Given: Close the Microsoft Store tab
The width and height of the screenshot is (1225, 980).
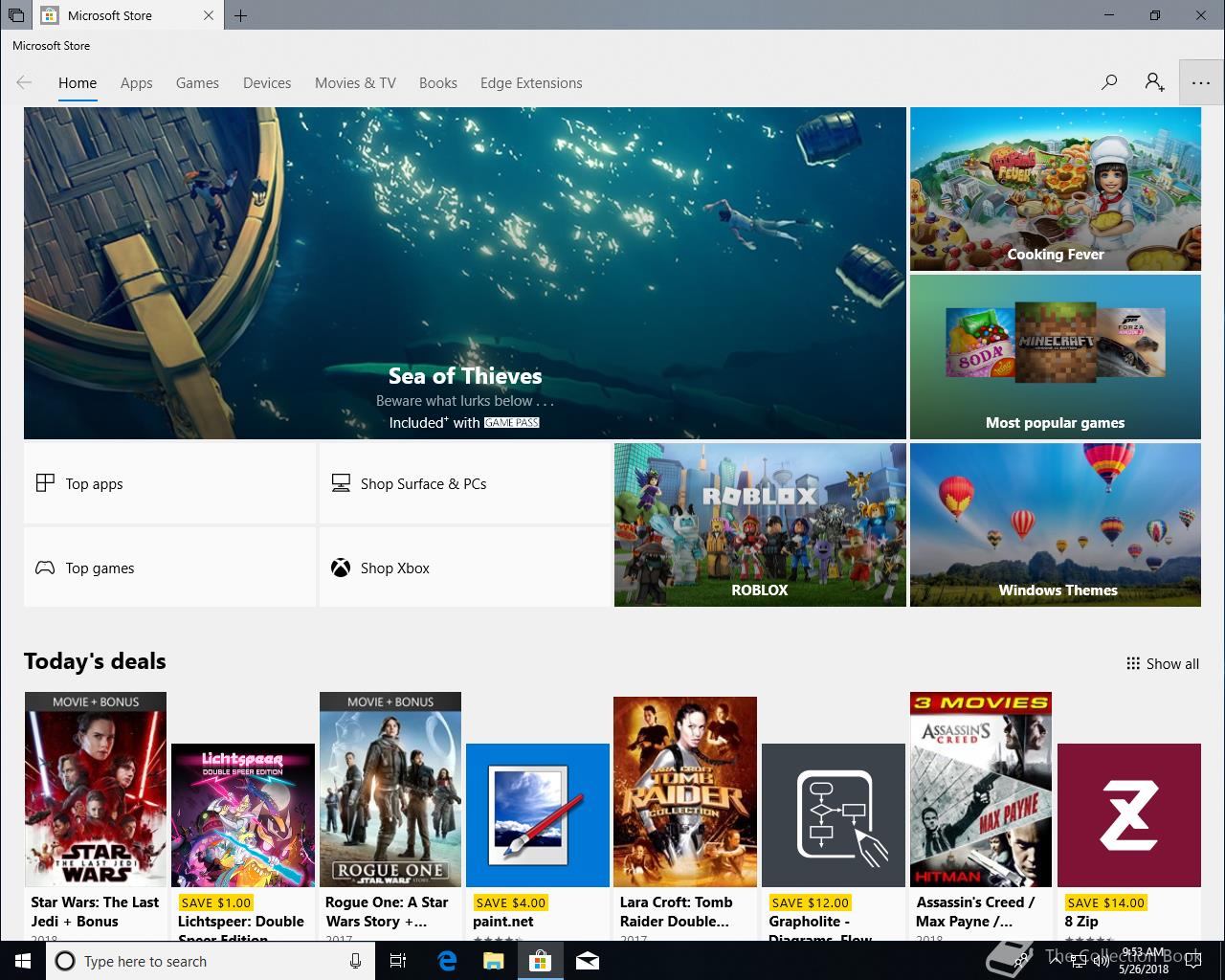Looking at the screenshot, I should [x=209, y=15].
